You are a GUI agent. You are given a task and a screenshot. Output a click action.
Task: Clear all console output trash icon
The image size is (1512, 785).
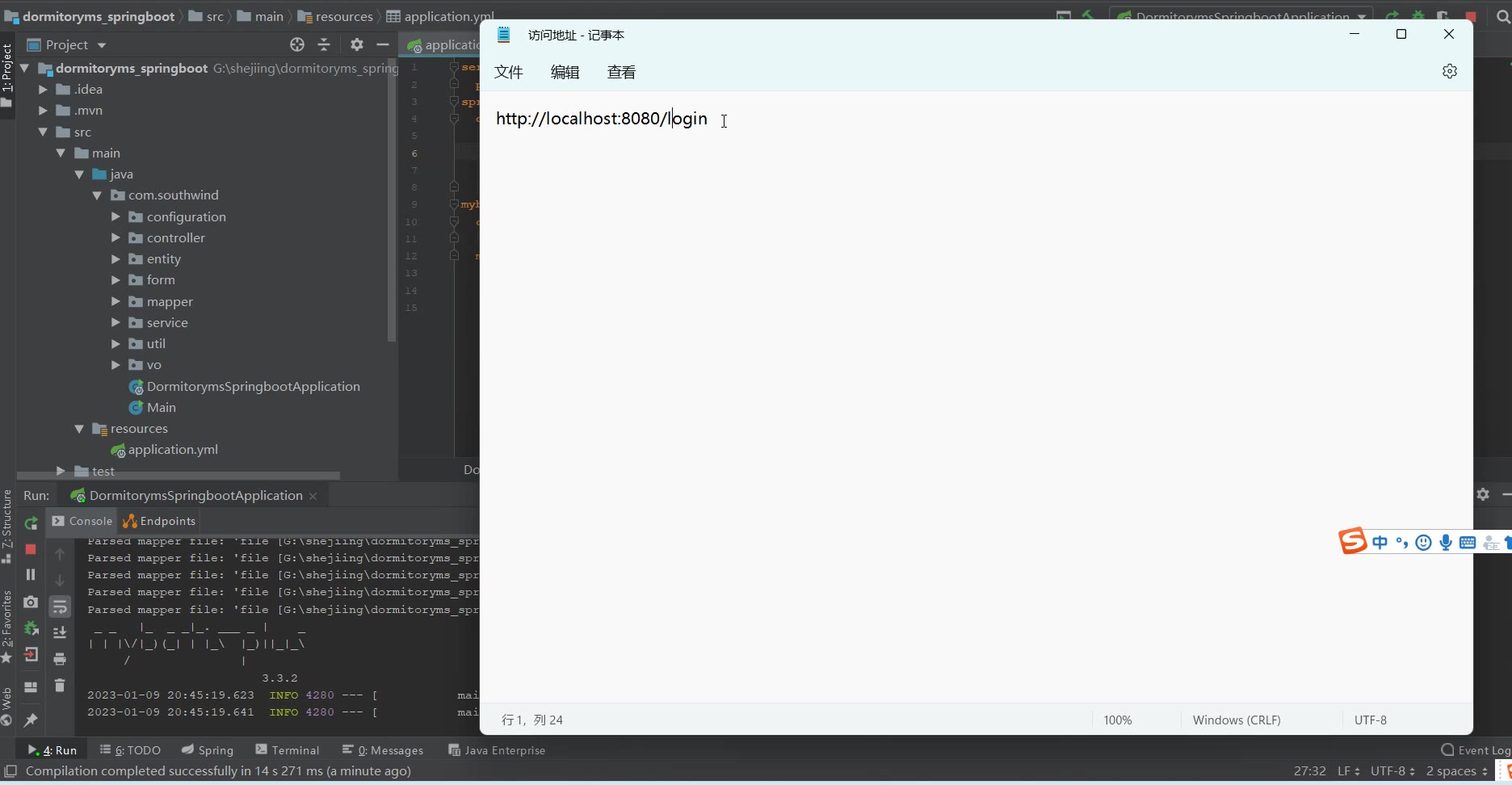pyautogui.click(x=60, y=685)
